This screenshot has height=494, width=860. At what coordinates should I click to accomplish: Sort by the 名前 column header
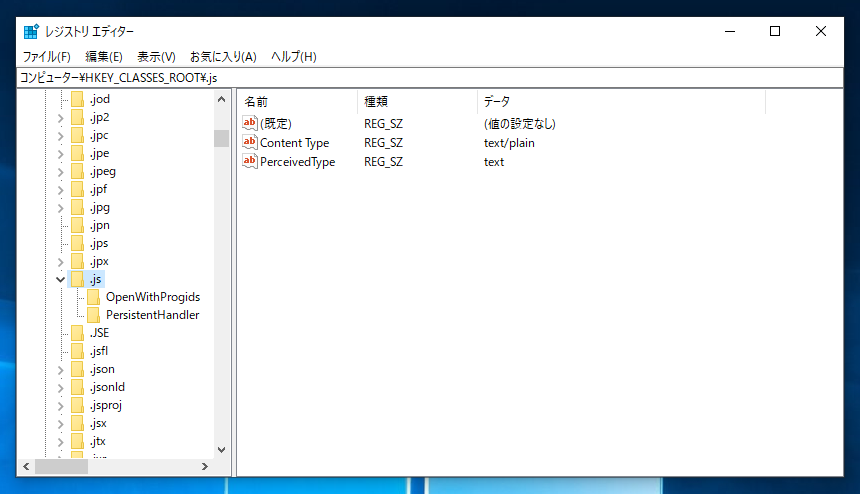[x=298, y=101]
